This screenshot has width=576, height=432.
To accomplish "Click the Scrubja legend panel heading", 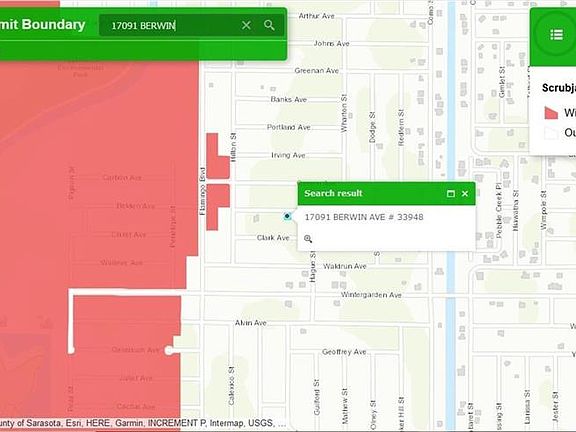I will (x=559, y=88).
